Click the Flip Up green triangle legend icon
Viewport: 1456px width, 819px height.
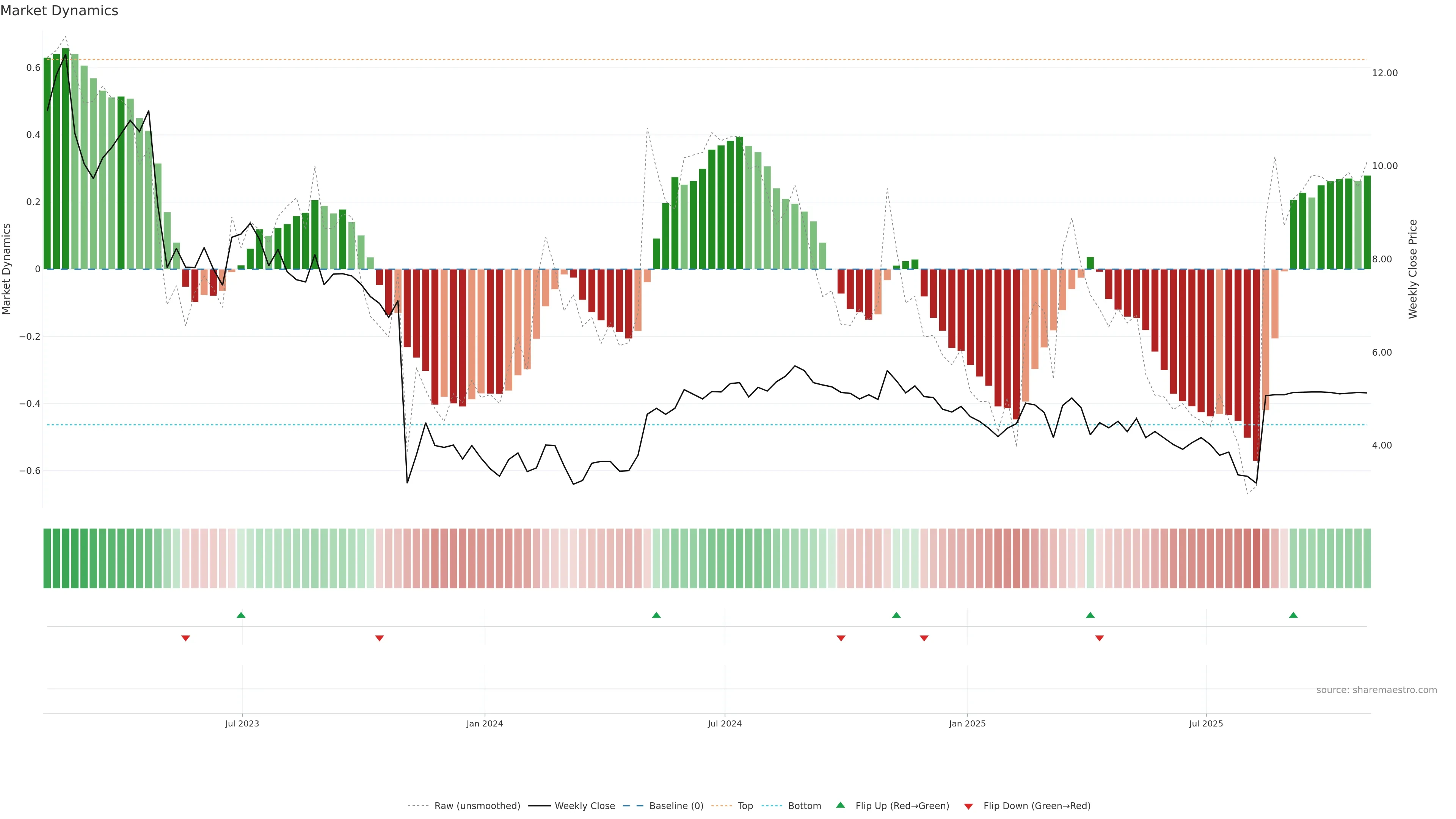click(x=841, y=805)
